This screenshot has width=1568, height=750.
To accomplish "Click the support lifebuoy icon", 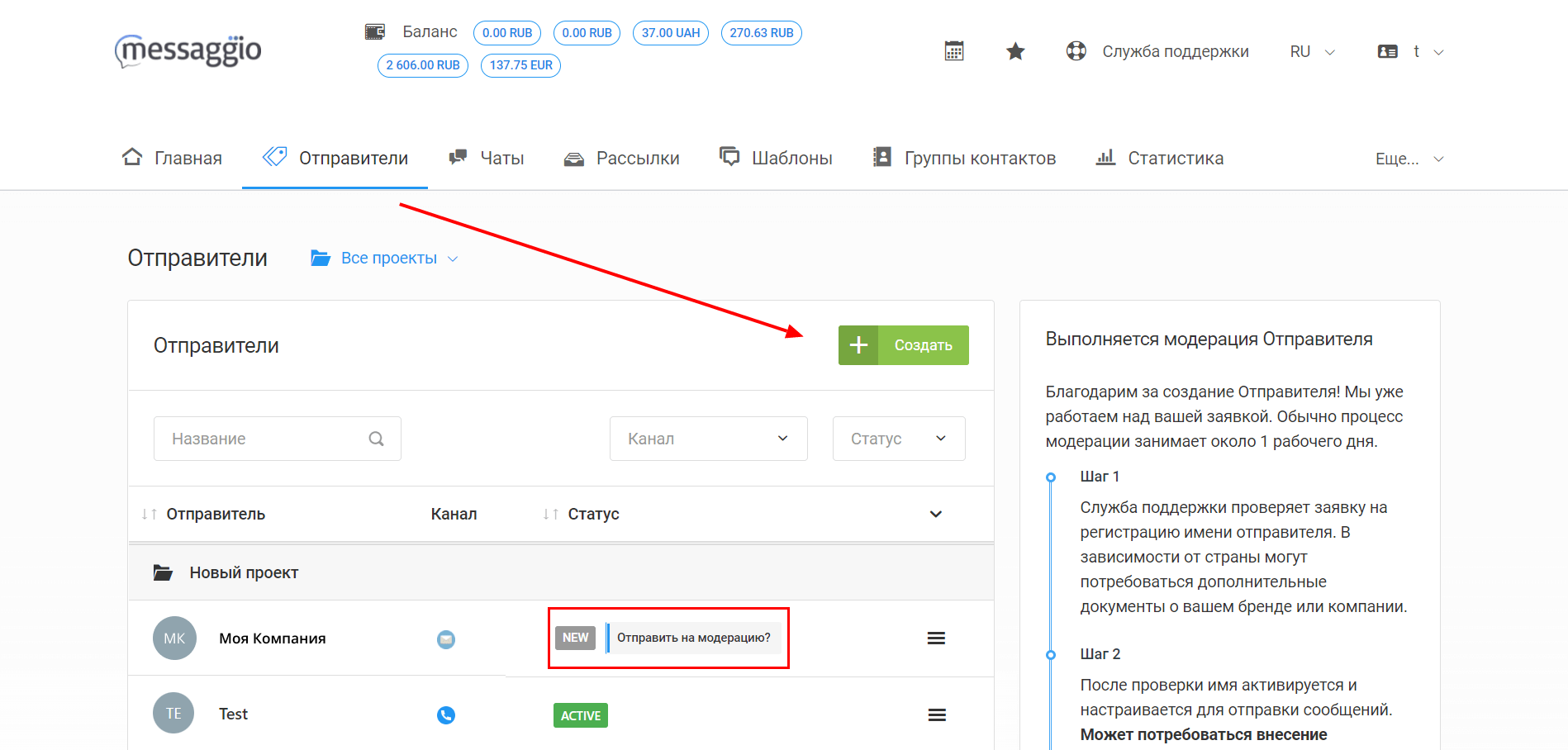I will [1076, 51].
